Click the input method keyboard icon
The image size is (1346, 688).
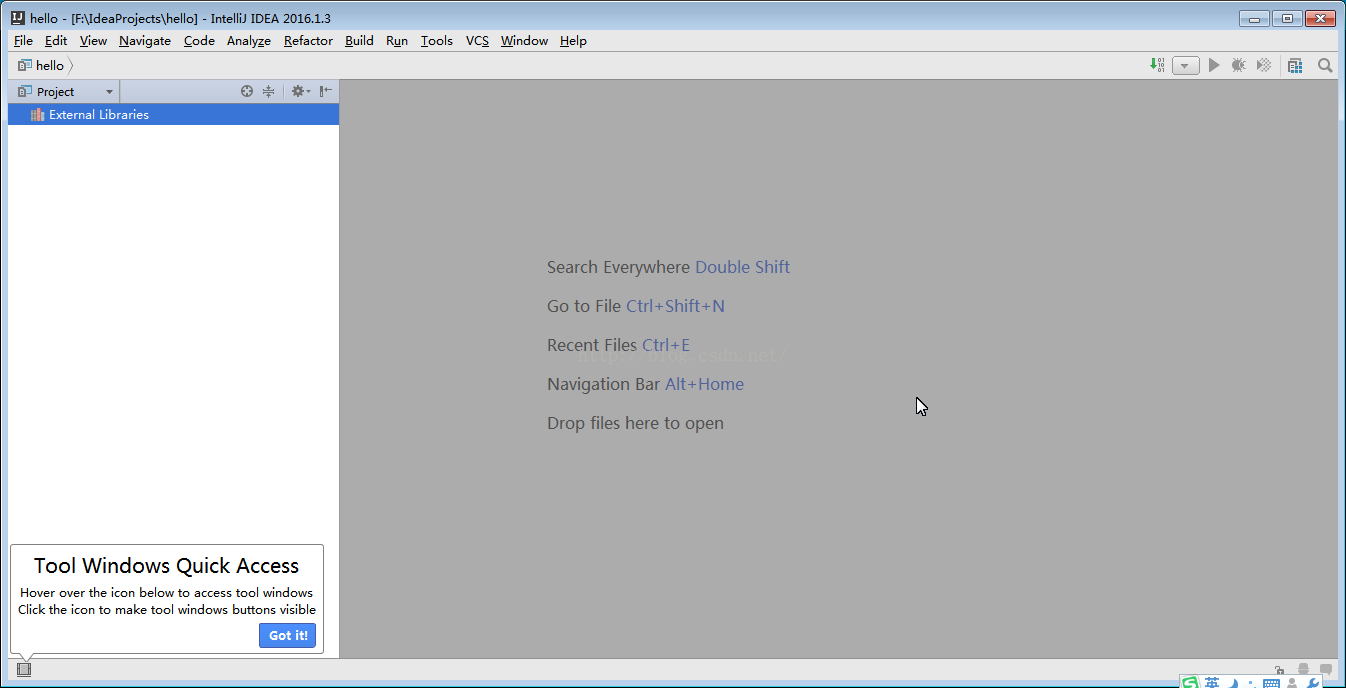click(1271, 684)
